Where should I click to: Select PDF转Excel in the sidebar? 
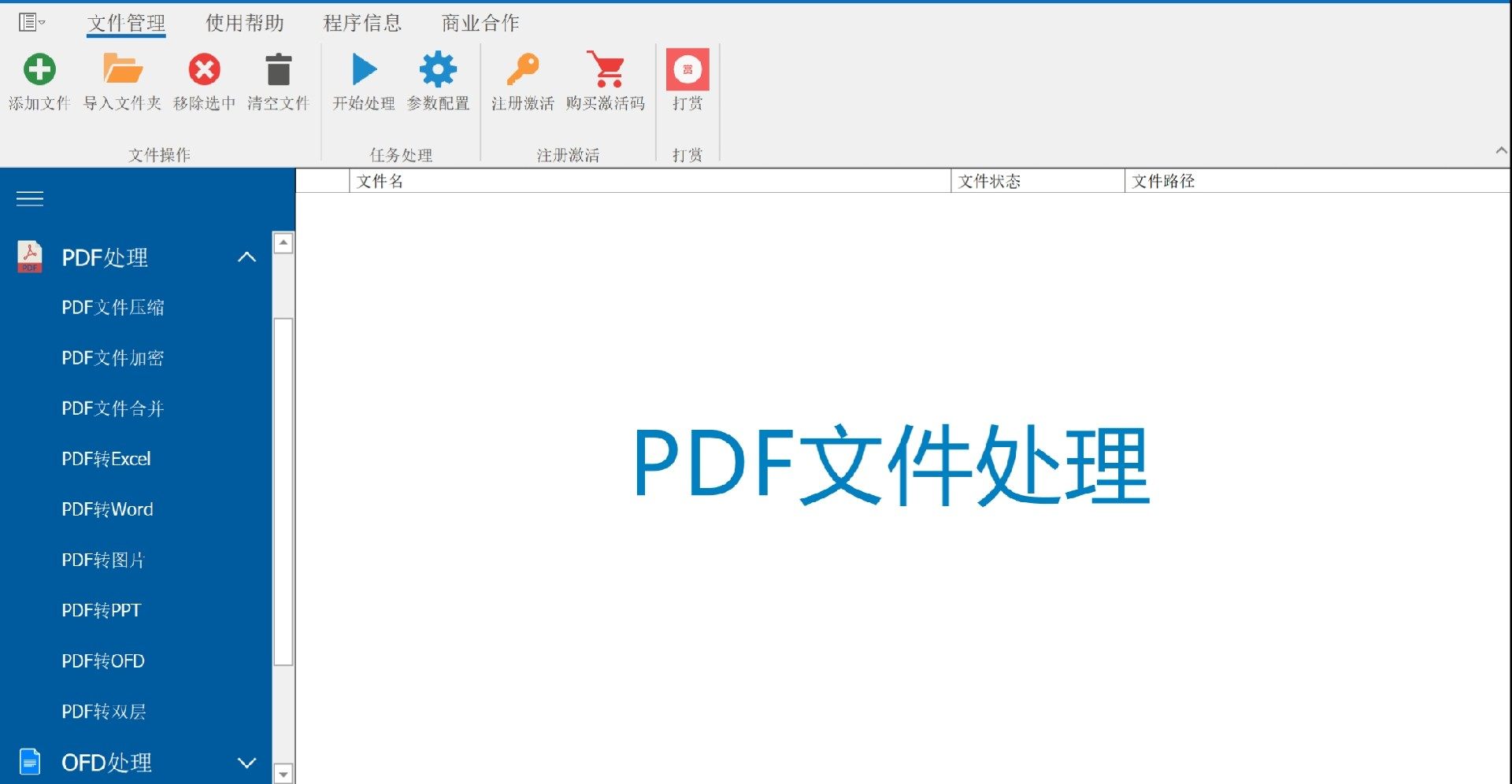point(106,459)
